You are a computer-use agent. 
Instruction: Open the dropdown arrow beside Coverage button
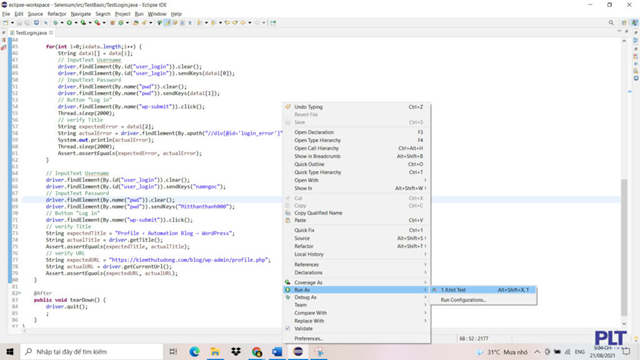pos(90,23)
